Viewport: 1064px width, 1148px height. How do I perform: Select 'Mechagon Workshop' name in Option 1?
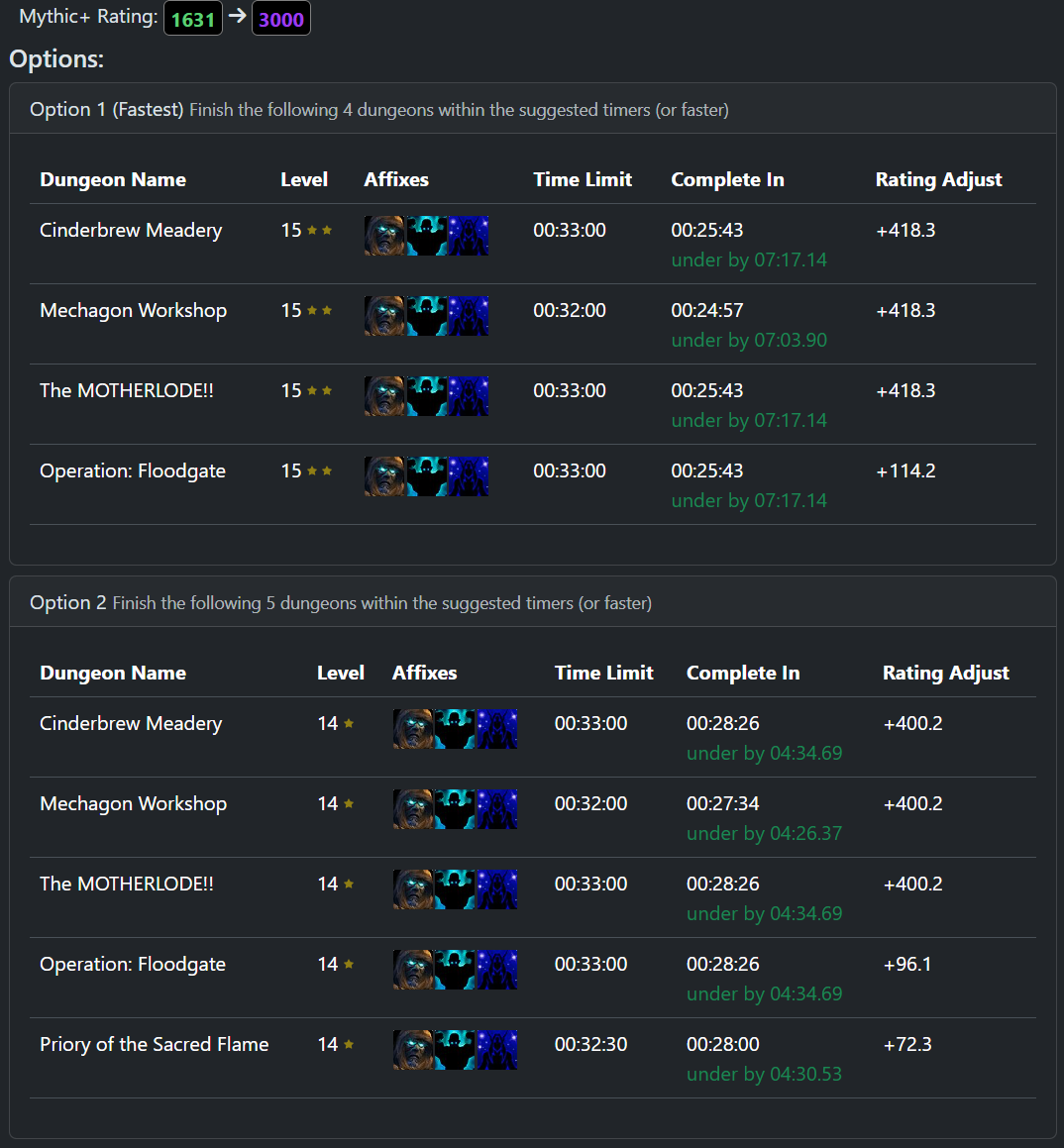point(134,311)
